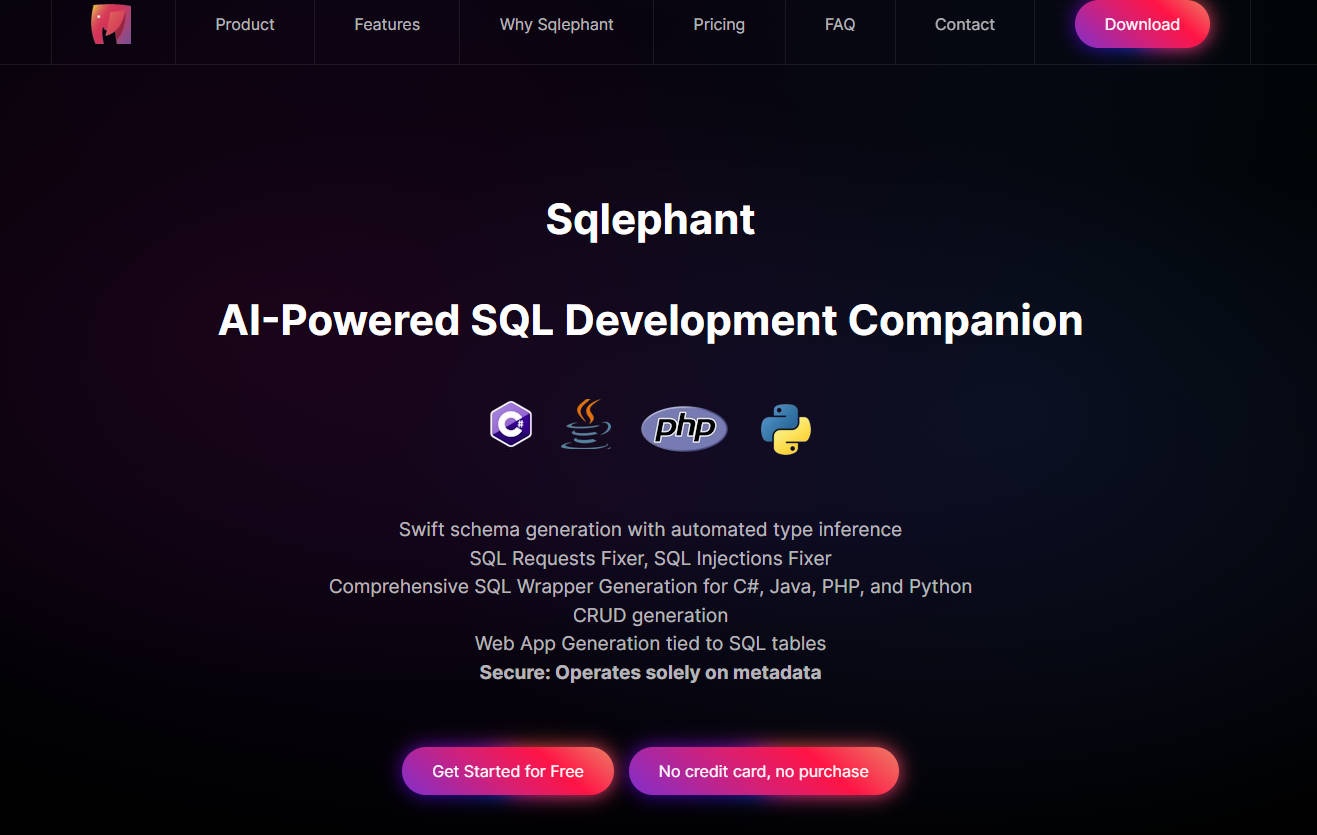Click the Secure: Operates solely on metadata text
This screenshot has width=1317, height=835.
(650, 672)
